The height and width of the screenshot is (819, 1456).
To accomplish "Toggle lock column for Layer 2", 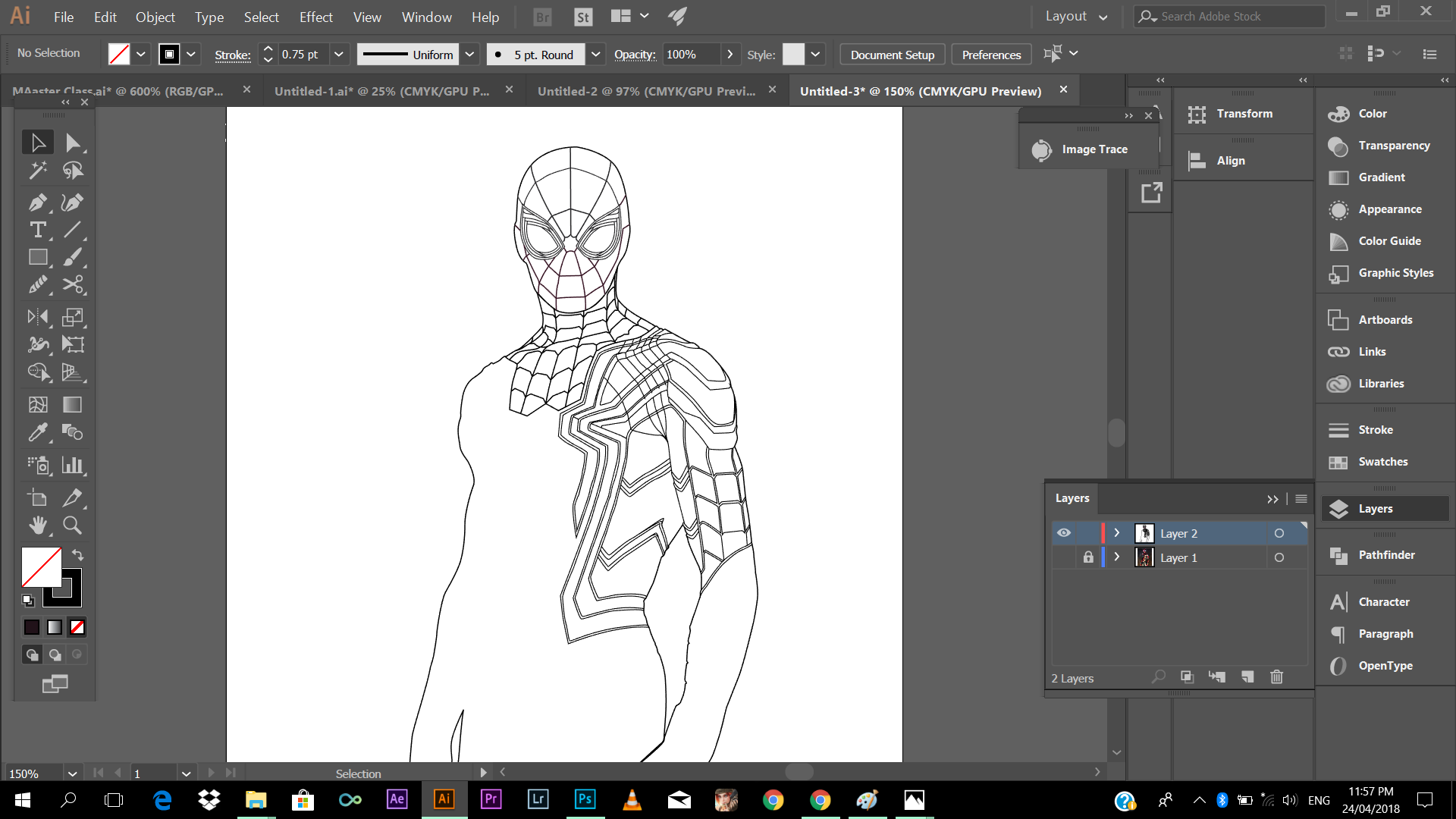I will click(x=1088, y=533).
